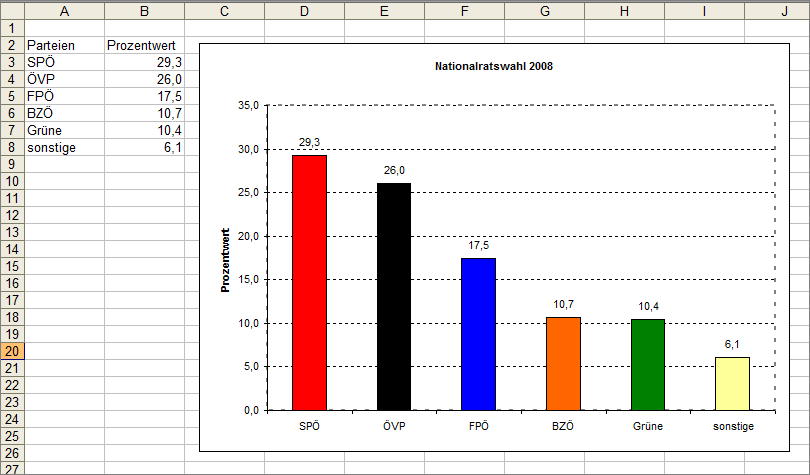Viewport: 810px width, 475px height.
Task: Click the blue FPÖ bar
Action: click(478, 334)
